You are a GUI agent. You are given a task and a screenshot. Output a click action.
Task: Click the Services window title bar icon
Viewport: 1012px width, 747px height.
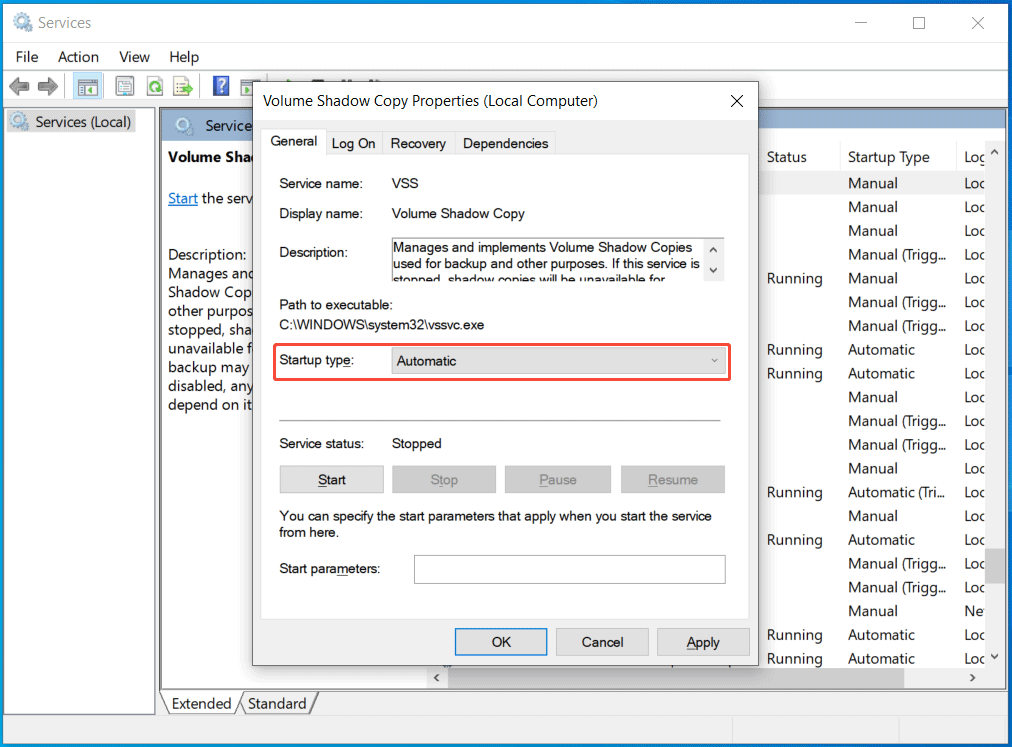21,21
